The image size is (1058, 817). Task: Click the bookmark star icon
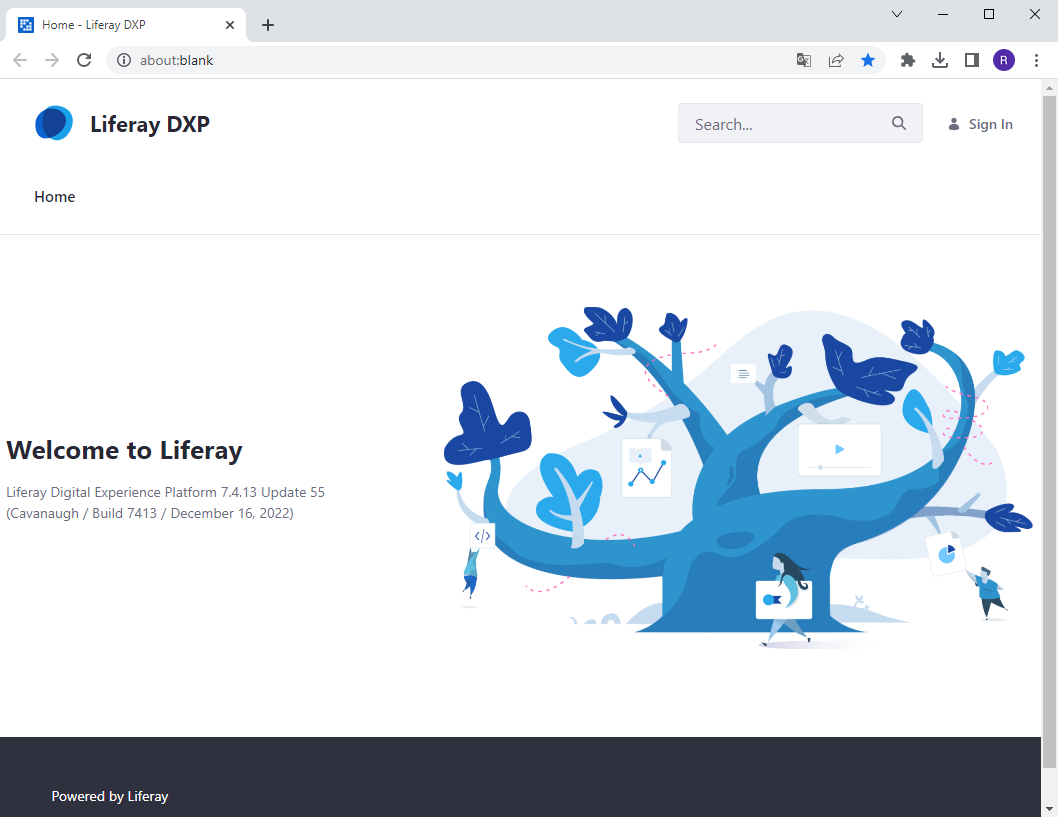(868, 60)
